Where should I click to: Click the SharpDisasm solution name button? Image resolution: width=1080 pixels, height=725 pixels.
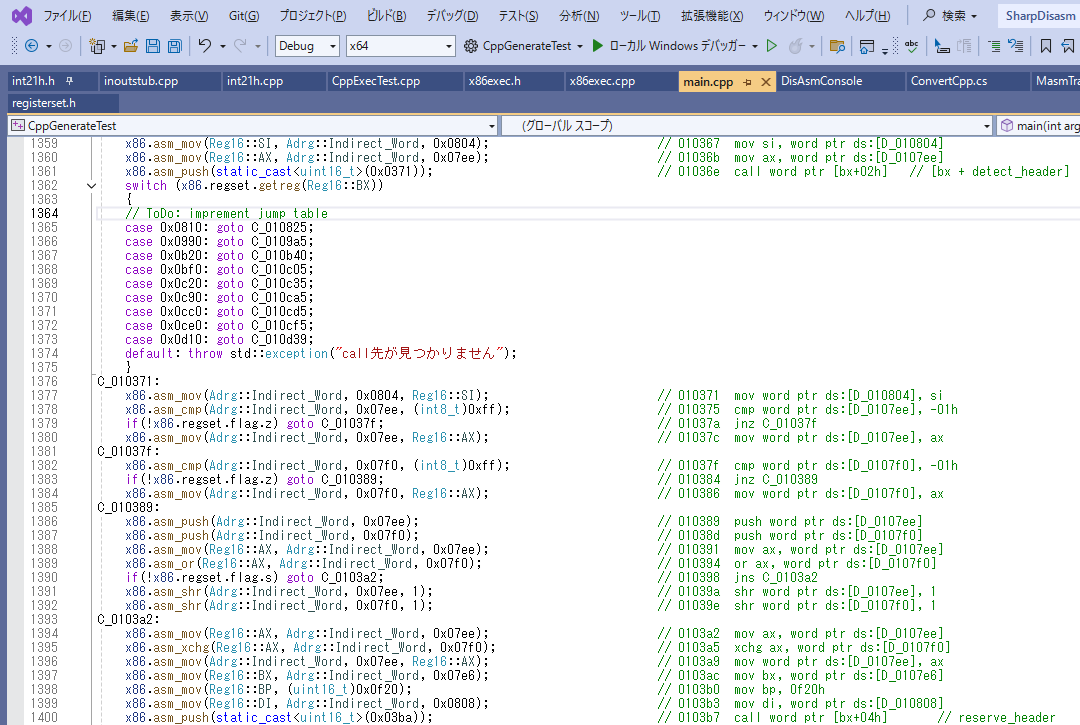coord(1039,16)
